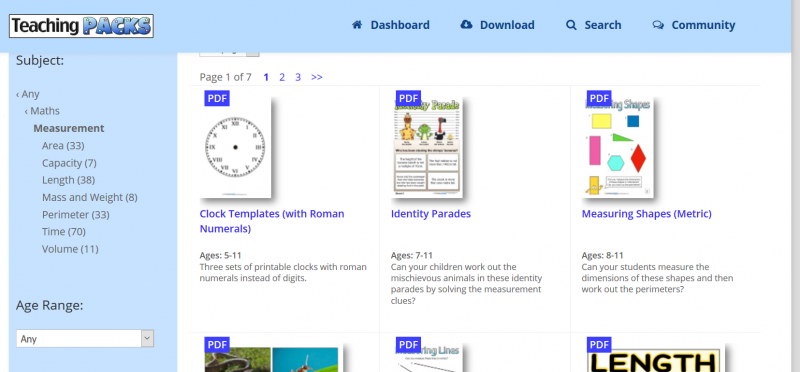This screenshot has height=372, width=800.
Task: Click the PDF badge on Measuring Lines
Action: tap(408, 344)
